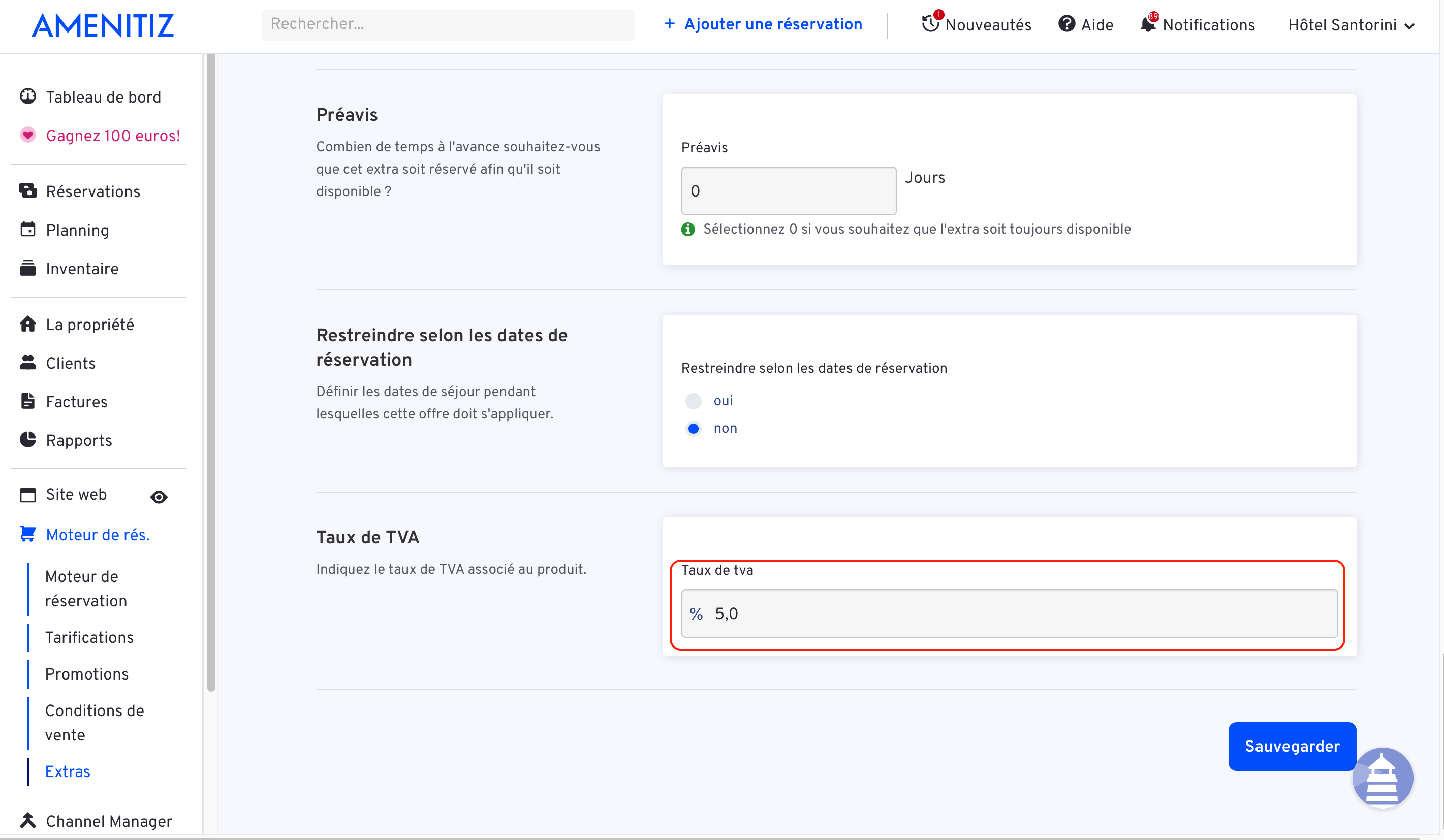Viewport: 1444px width, 840px height.
Task: Click the Réservations icon in sidebar
Action: point(27,190)
